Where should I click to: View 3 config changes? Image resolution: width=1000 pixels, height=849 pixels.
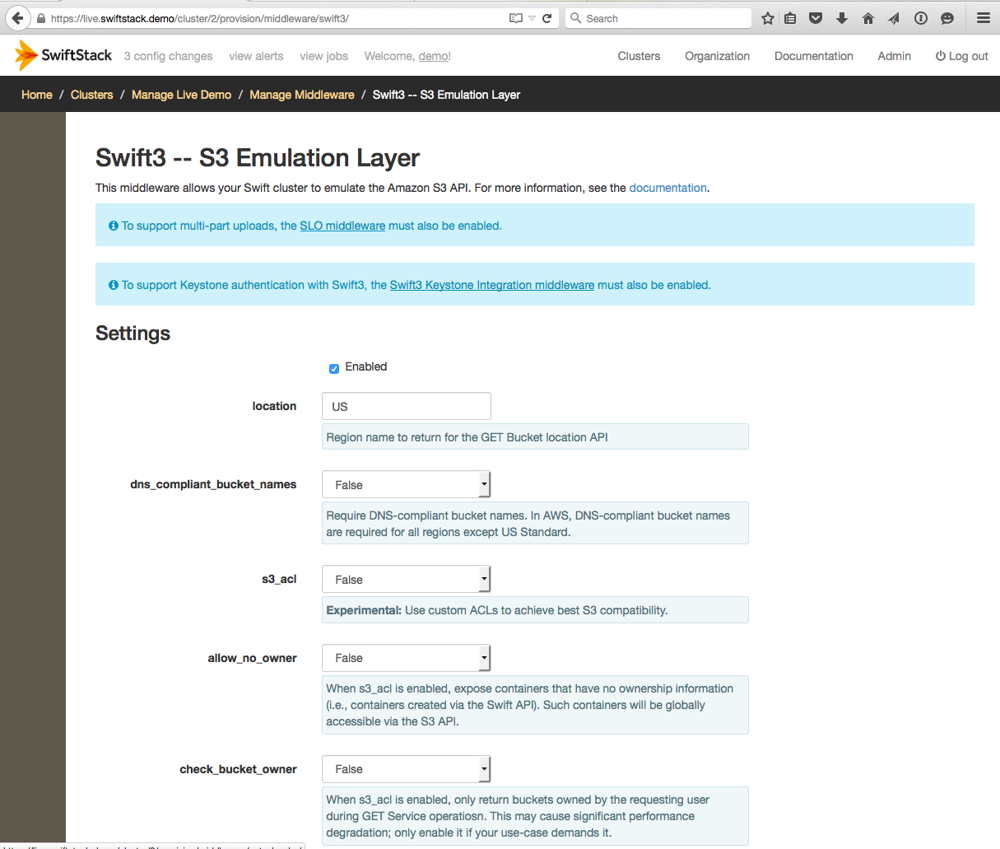point(168,56)
